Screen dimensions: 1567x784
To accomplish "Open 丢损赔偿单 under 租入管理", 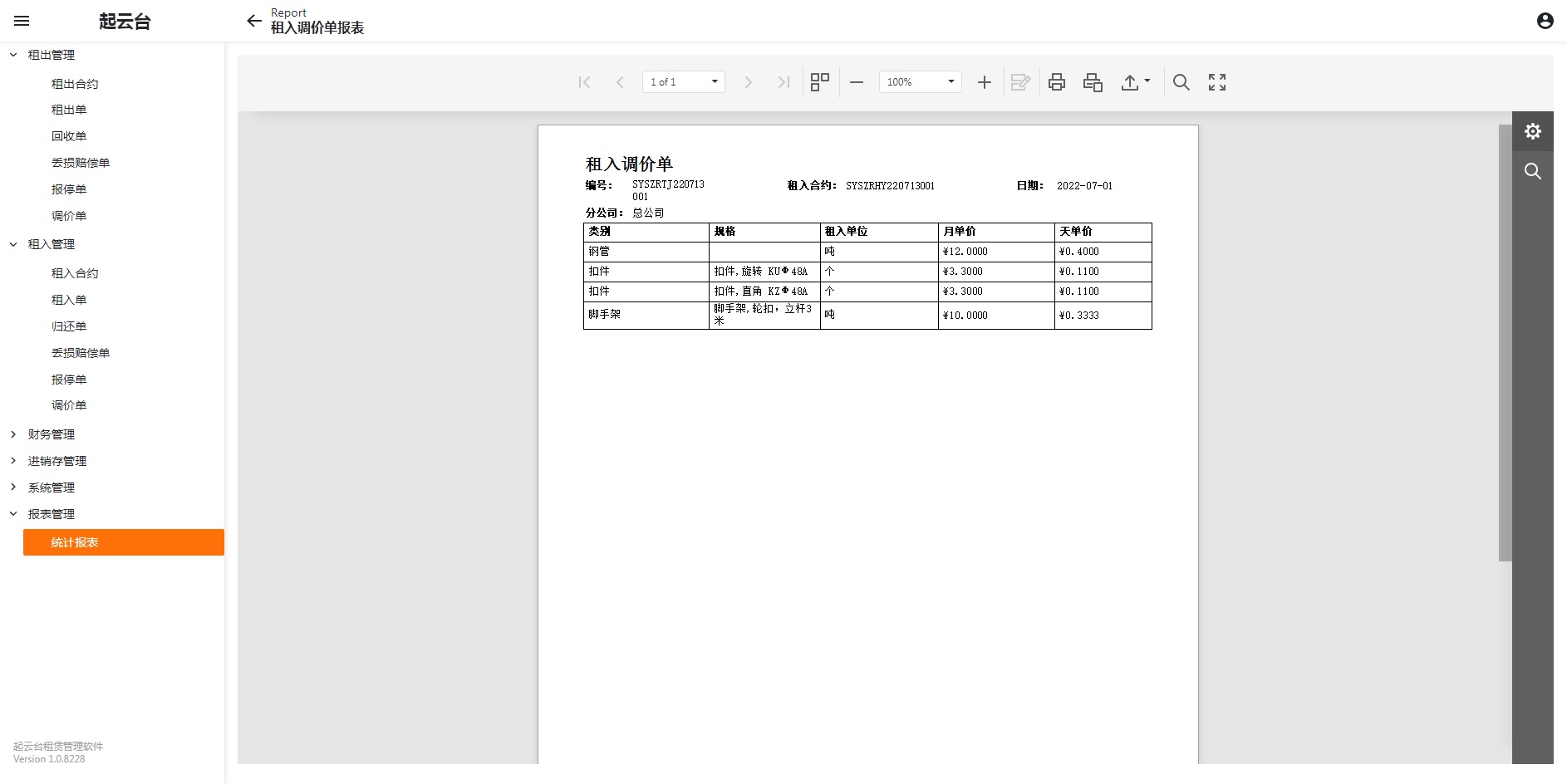I will click(81, 353).
